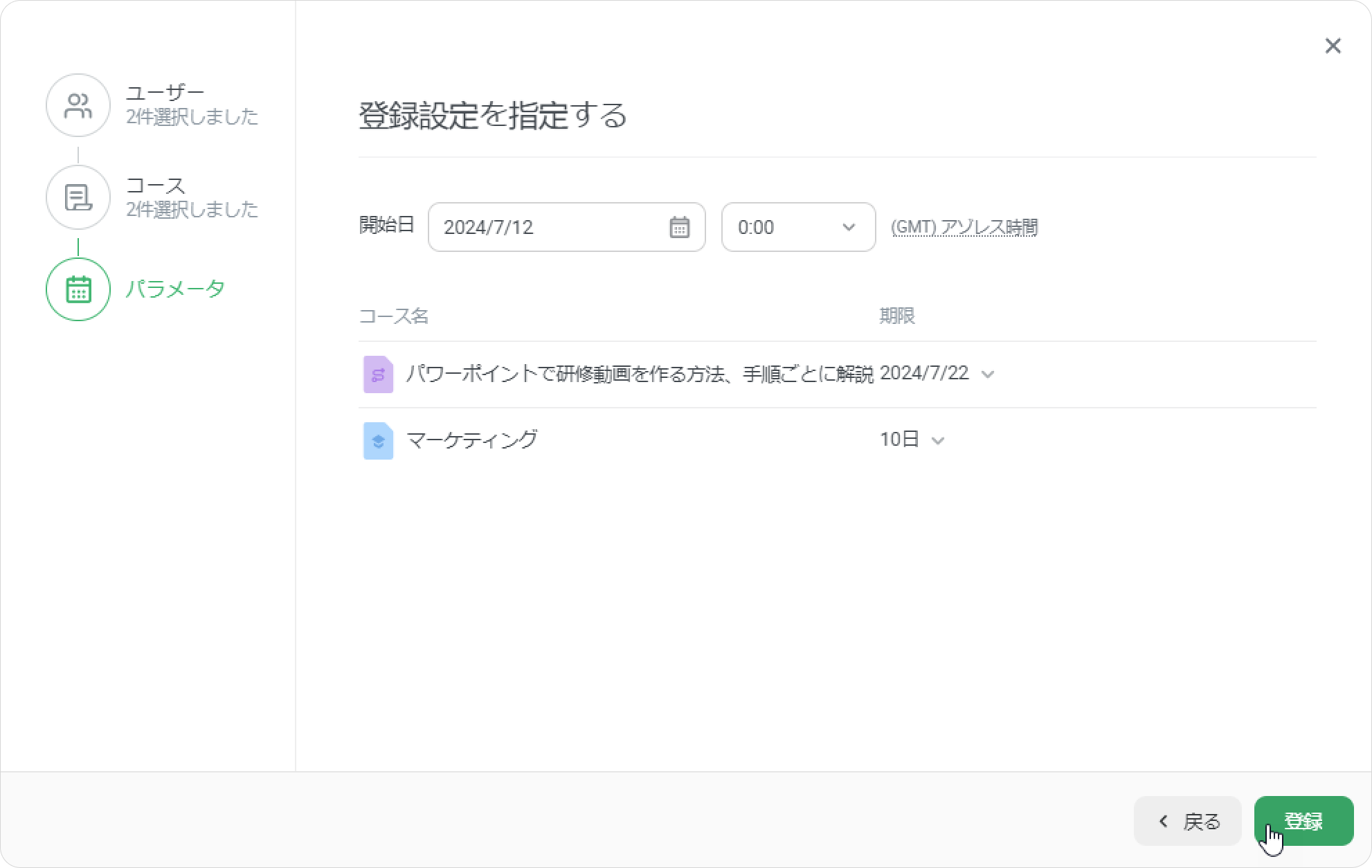Click the green 登録 button
Viewport: 1372px width, 868px height.
(1303, 821)
